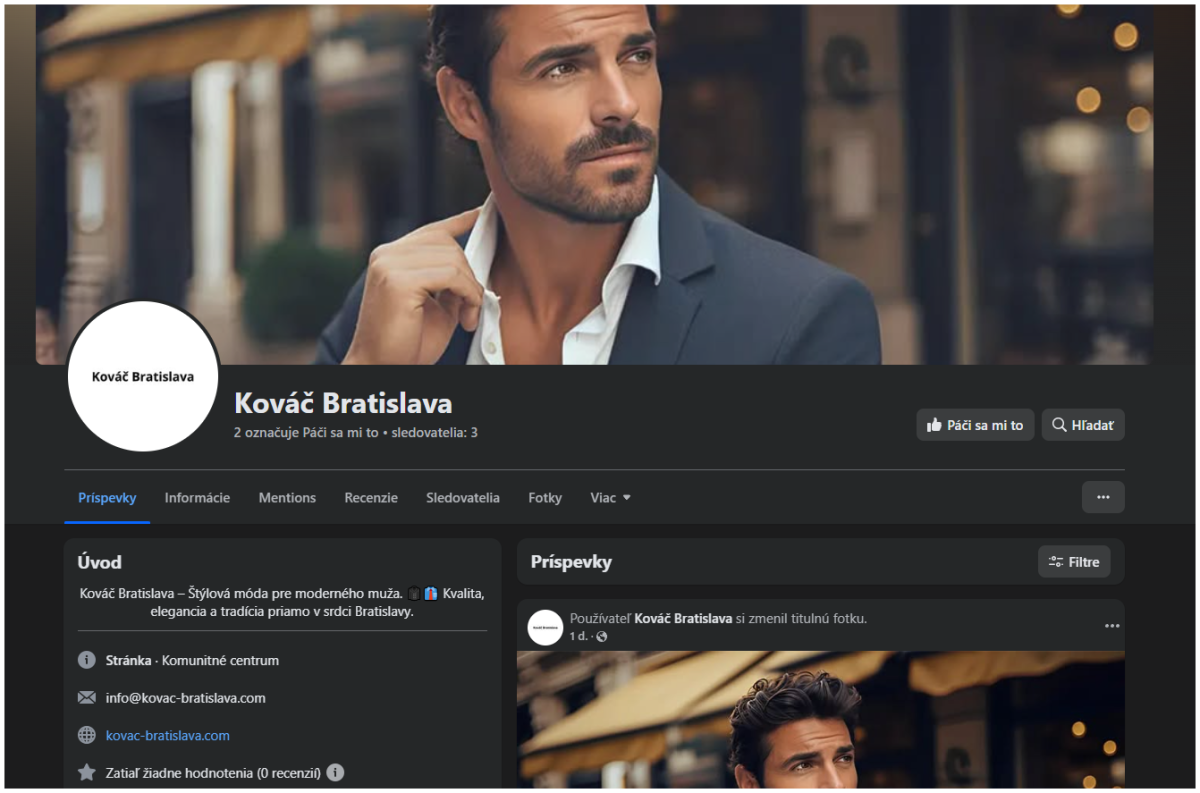
Task: Open the Filtre posts filter
Action: tap(1074, 562)
